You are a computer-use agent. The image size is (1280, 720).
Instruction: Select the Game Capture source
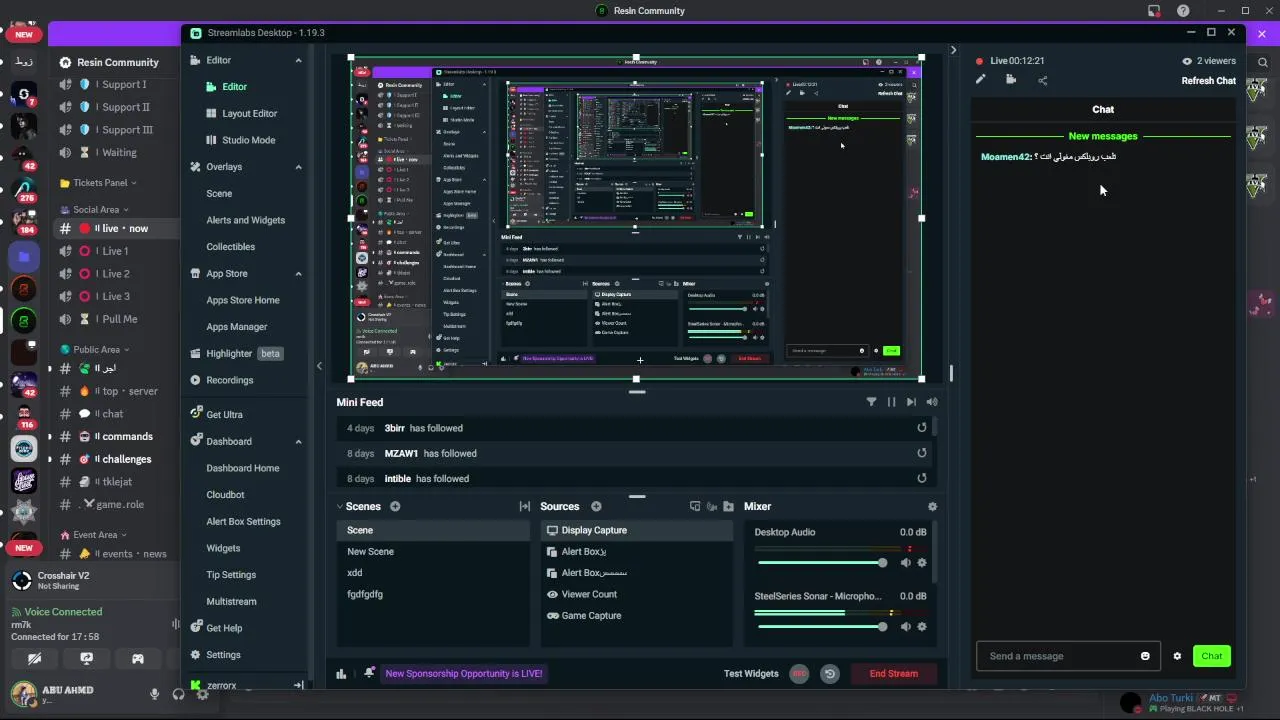pos(636,616)
